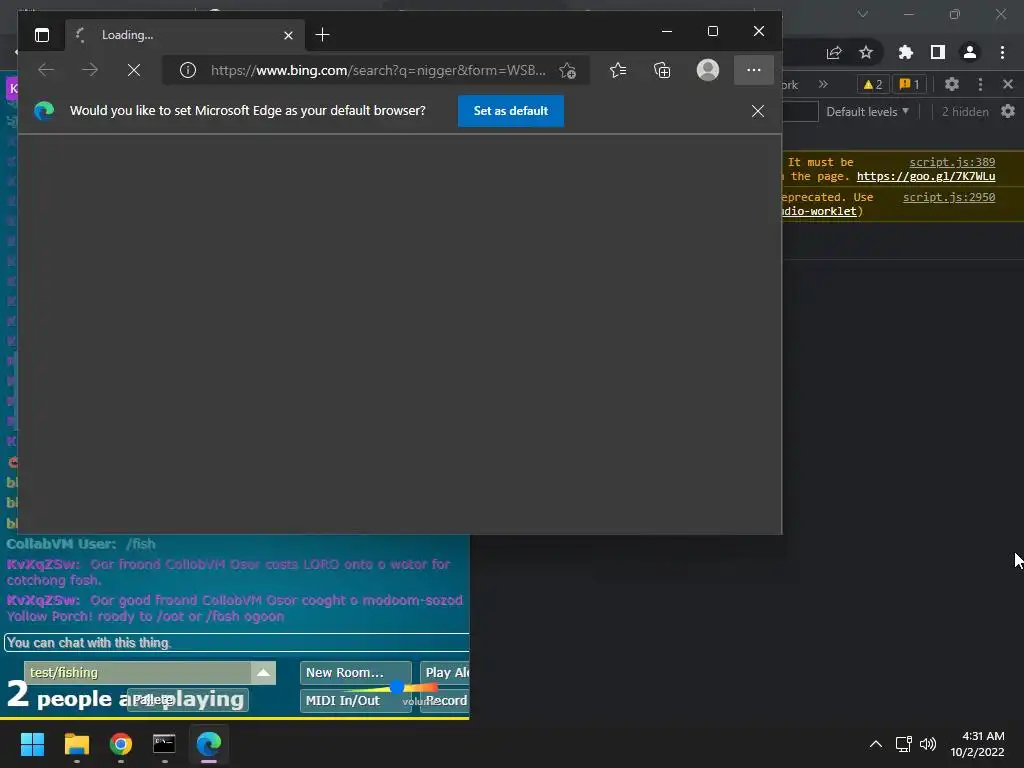
Task: Click the chat input field
Action: point(236,643)
